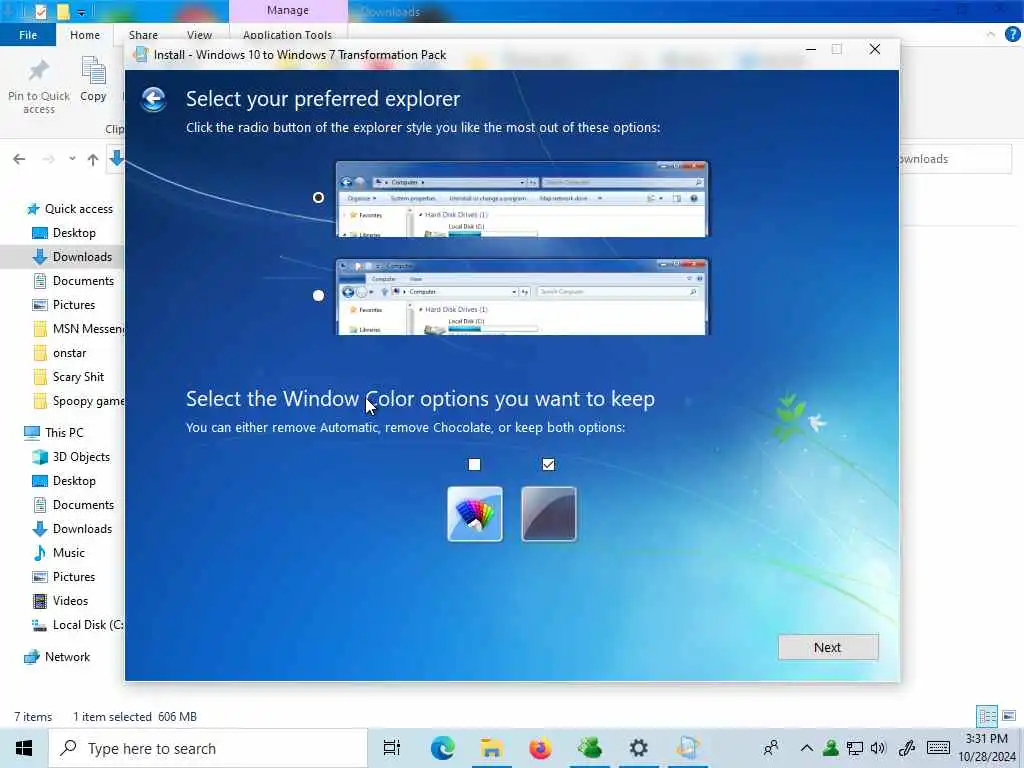Click the Next button in the installer
Viewport: 1024px width, 768px height.
click(x=828, y=647)
